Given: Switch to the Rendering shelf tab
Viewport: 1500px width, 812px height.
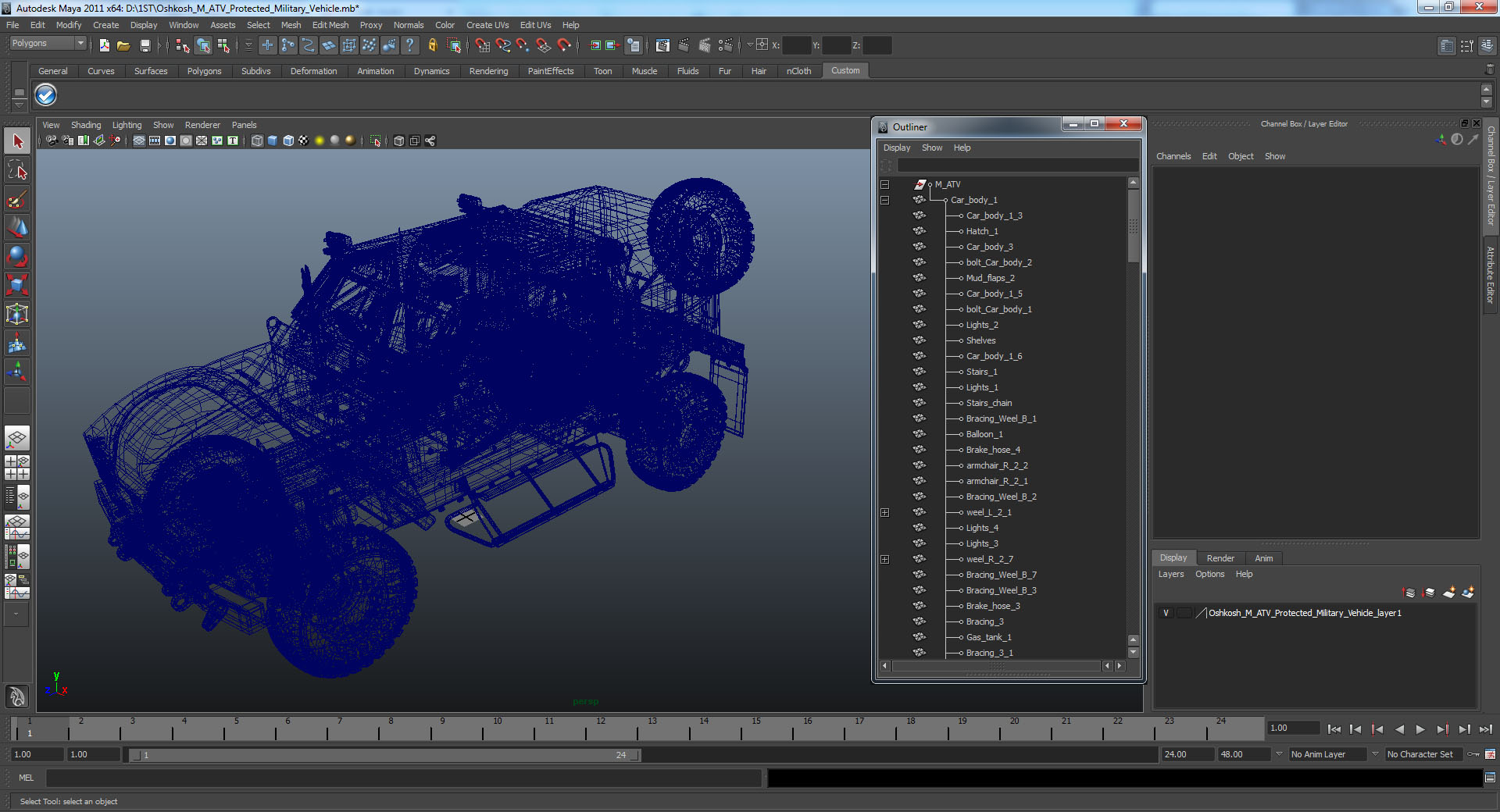Looking at the screenshot, I should tap(488, 71).
